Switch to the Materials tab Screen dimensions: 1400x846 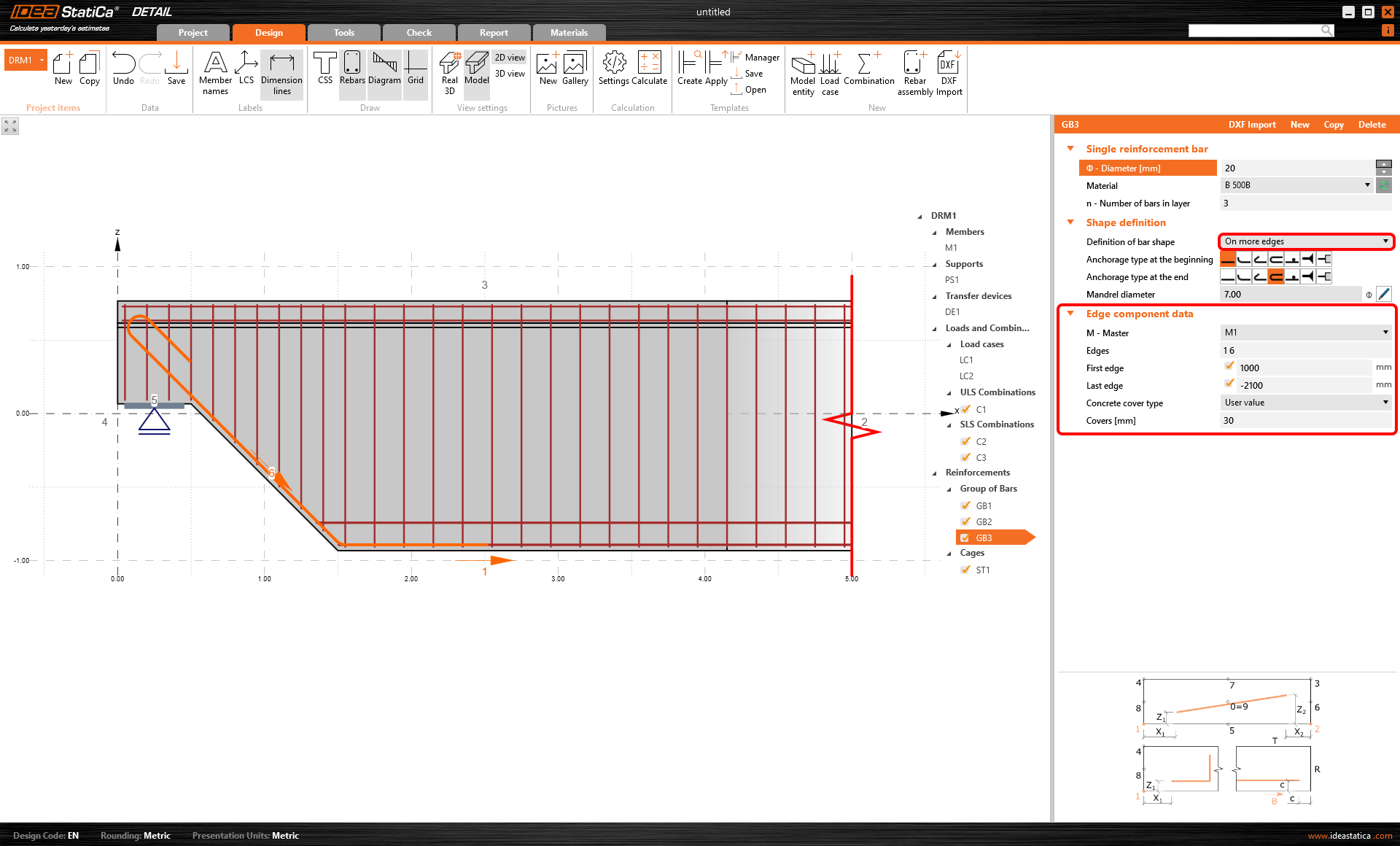coord(568,32)
